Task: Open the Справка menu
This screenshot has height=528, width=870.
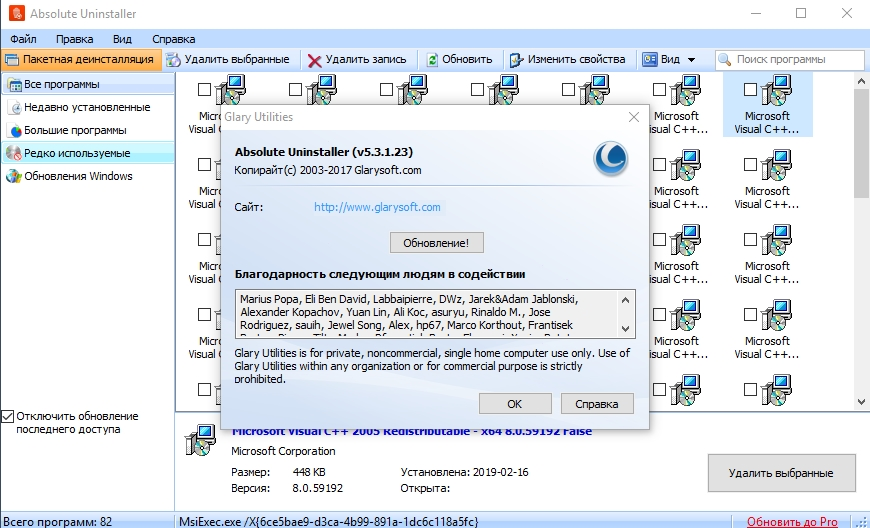Action: tap(174, 39)
